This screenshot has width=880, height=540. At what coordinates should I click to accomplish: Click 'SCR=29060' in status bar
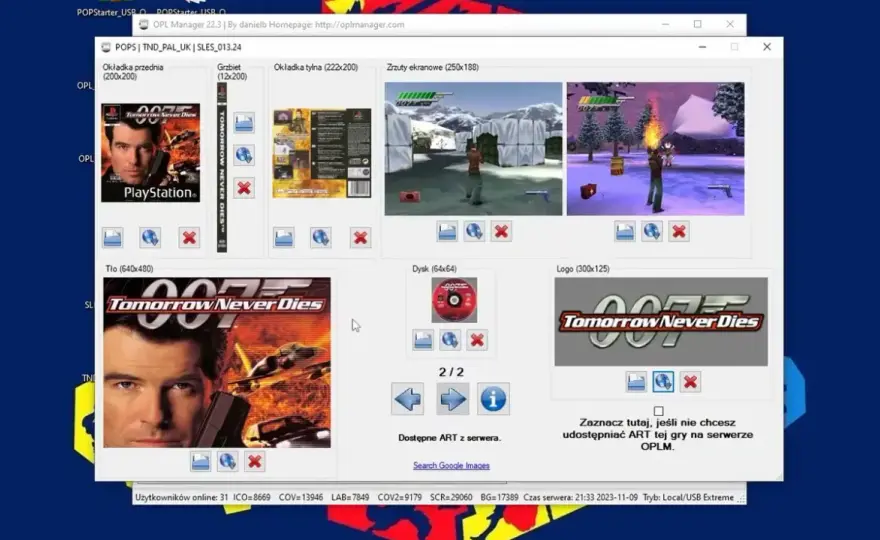coord(451,497)
